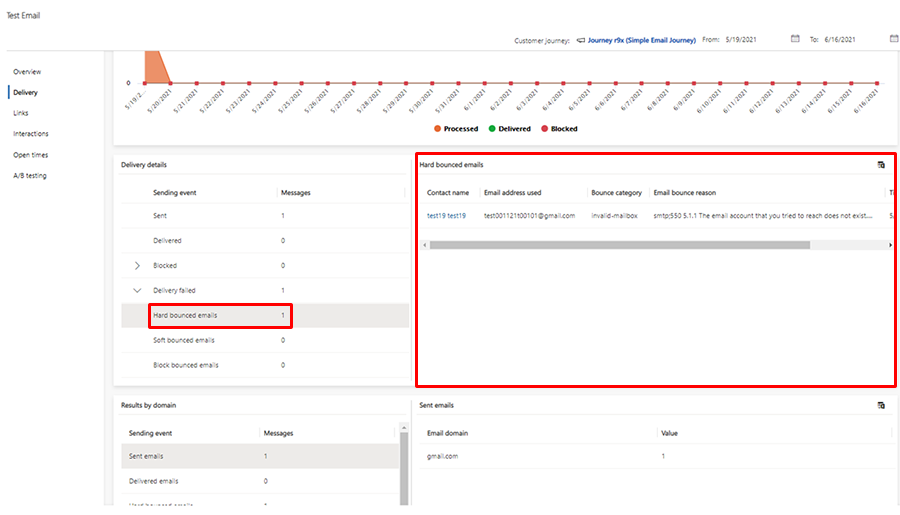
Task: Click horizontal scrollbar thumb in Hard bounced emails
Action: 620,245
